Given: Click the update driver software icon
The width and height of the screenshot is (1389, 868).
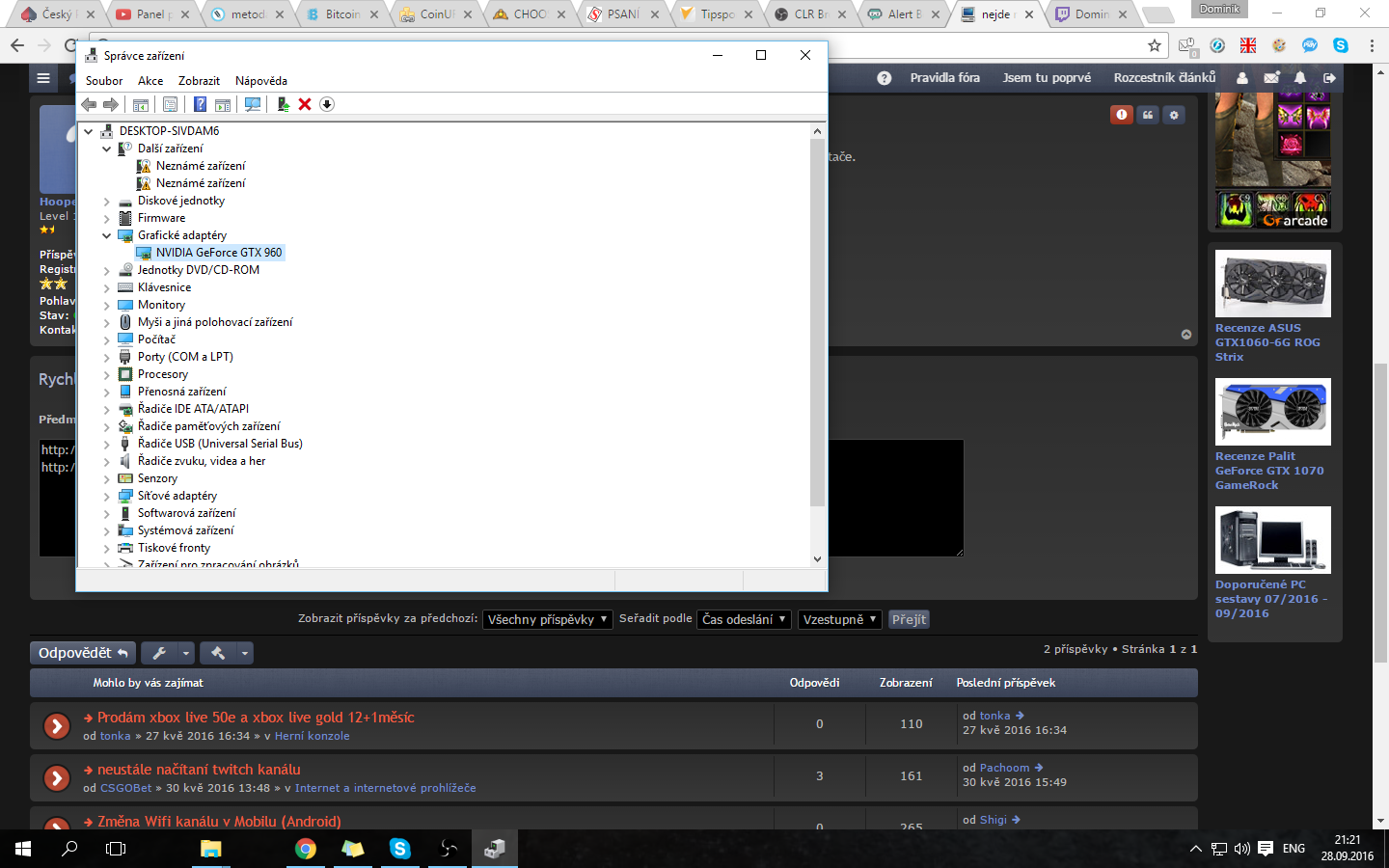Looking at the screenshot, I should pos(283,104).
